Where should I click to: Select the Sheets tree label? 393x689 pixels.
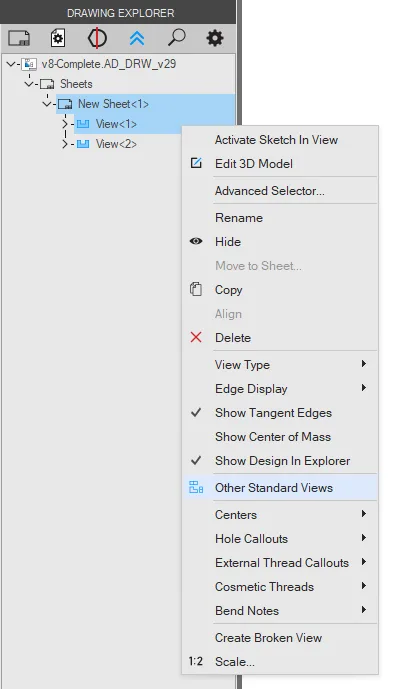tap(76, 84)
